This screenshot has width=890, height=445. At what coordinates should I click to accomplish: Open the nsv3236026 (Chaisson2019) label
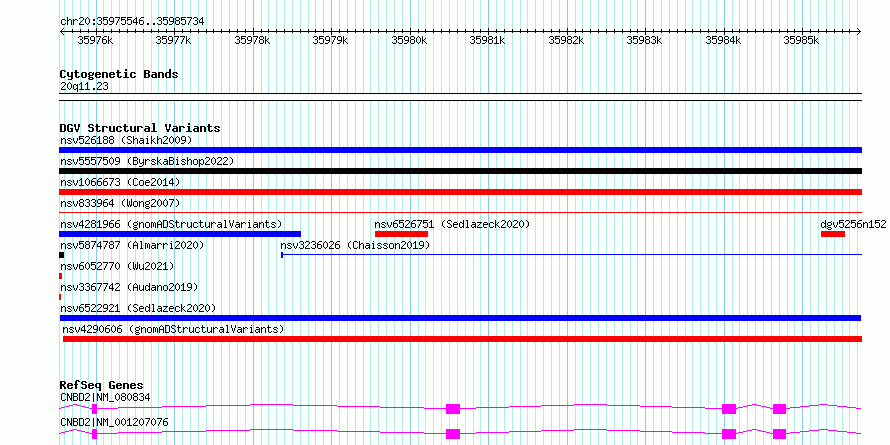click(355, 245)
